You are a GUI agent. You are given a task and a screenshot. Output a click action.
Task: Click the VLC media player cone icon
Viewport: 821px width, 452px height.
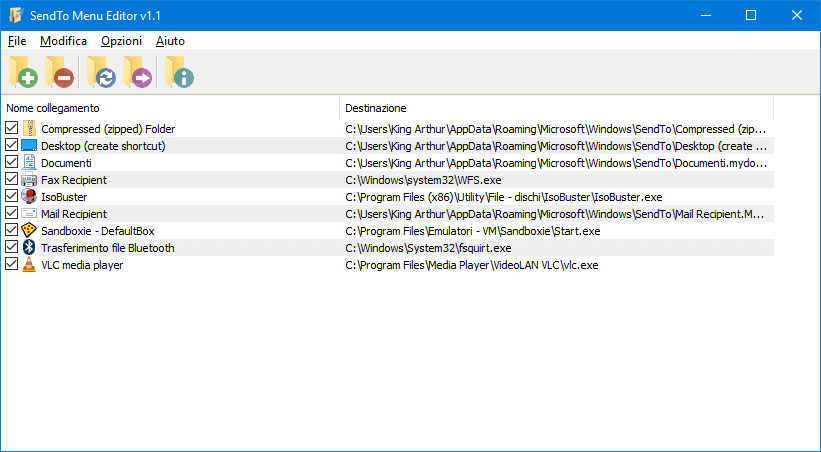coord(29,265)
